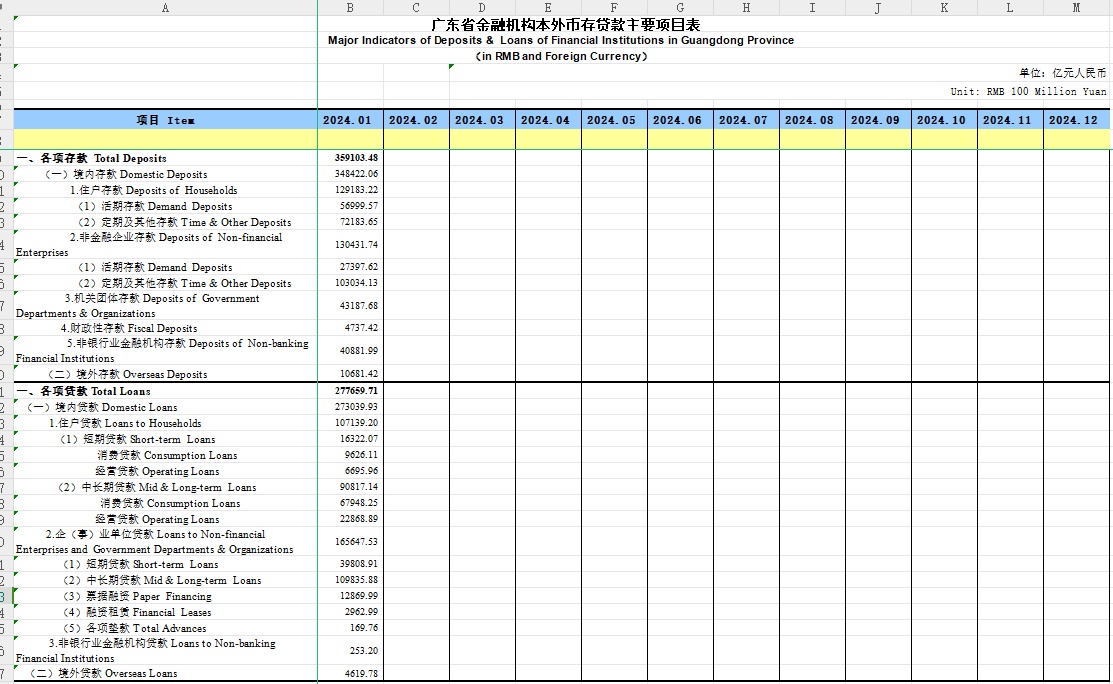Select the Deposits of Households value 129183.22

coord(356,190)
